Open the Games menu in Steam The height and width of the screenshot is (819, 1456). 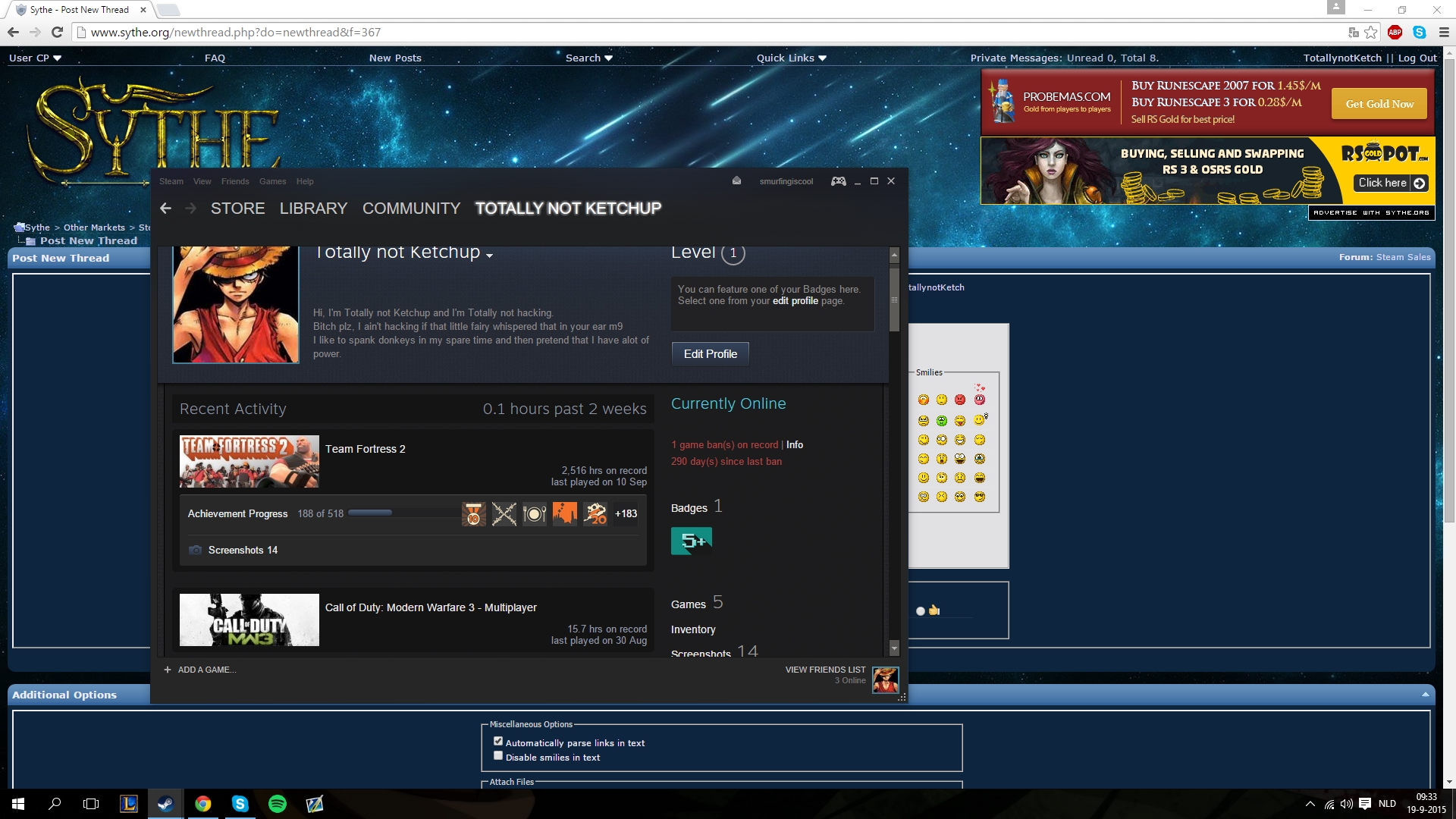(273, 181)
